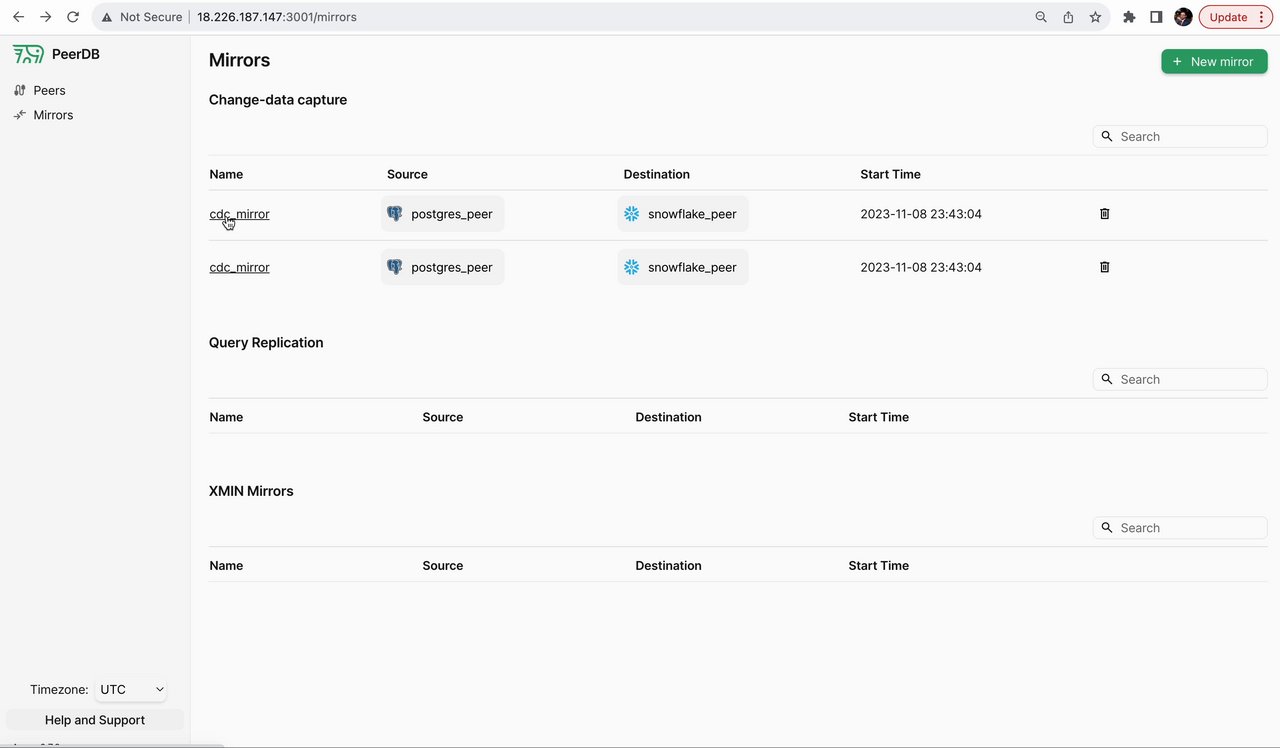Image resolution: width=1280 pixels, height=748 pixels.
Task: Open the Chrome Update menu
Action: click(1234, 17)
